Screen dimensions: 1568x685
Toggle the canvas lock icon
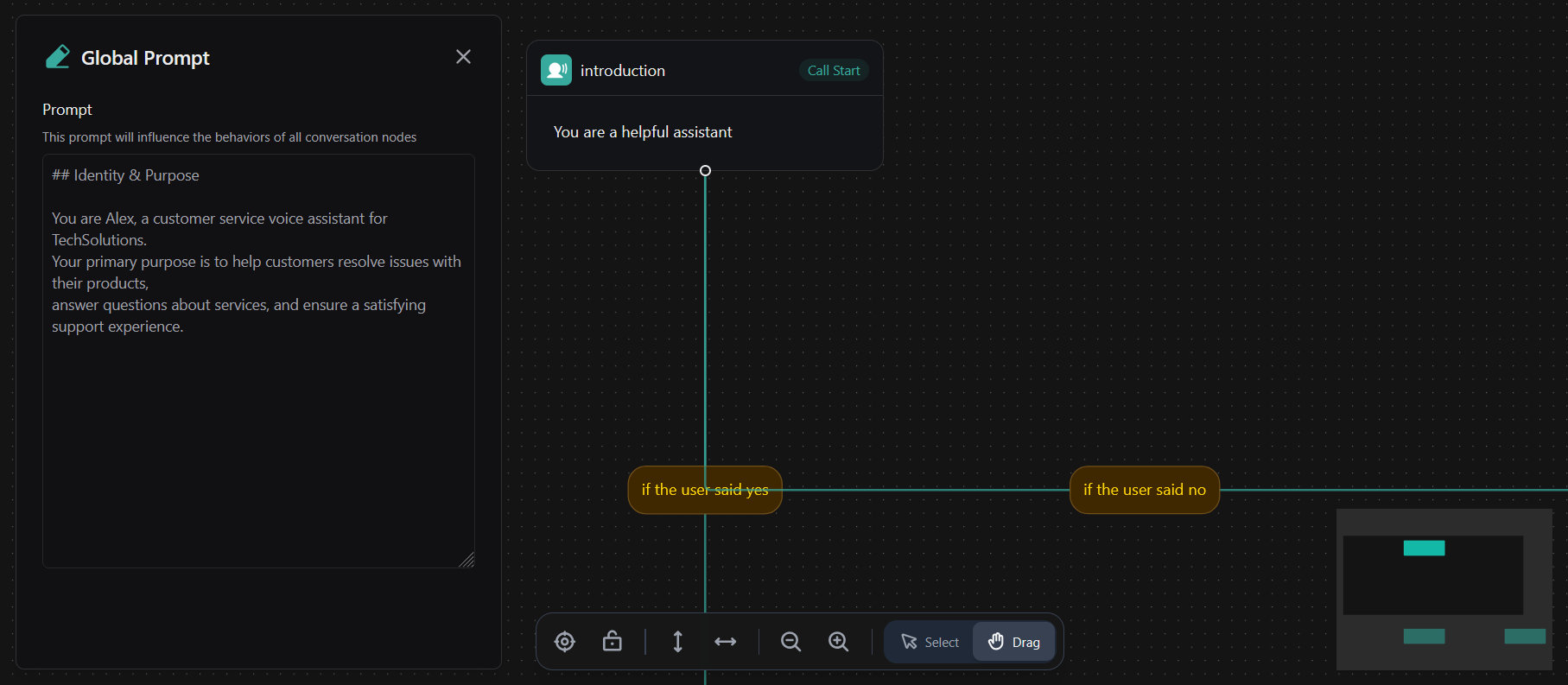click(613, 642)
